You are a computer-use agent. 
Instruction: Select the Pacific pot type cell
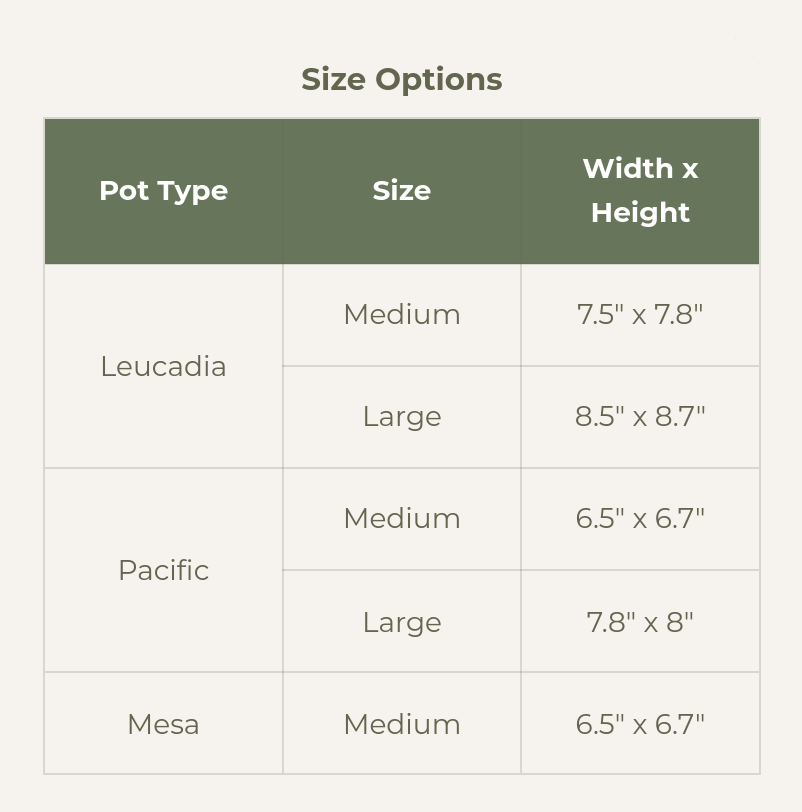pos(163,570)
